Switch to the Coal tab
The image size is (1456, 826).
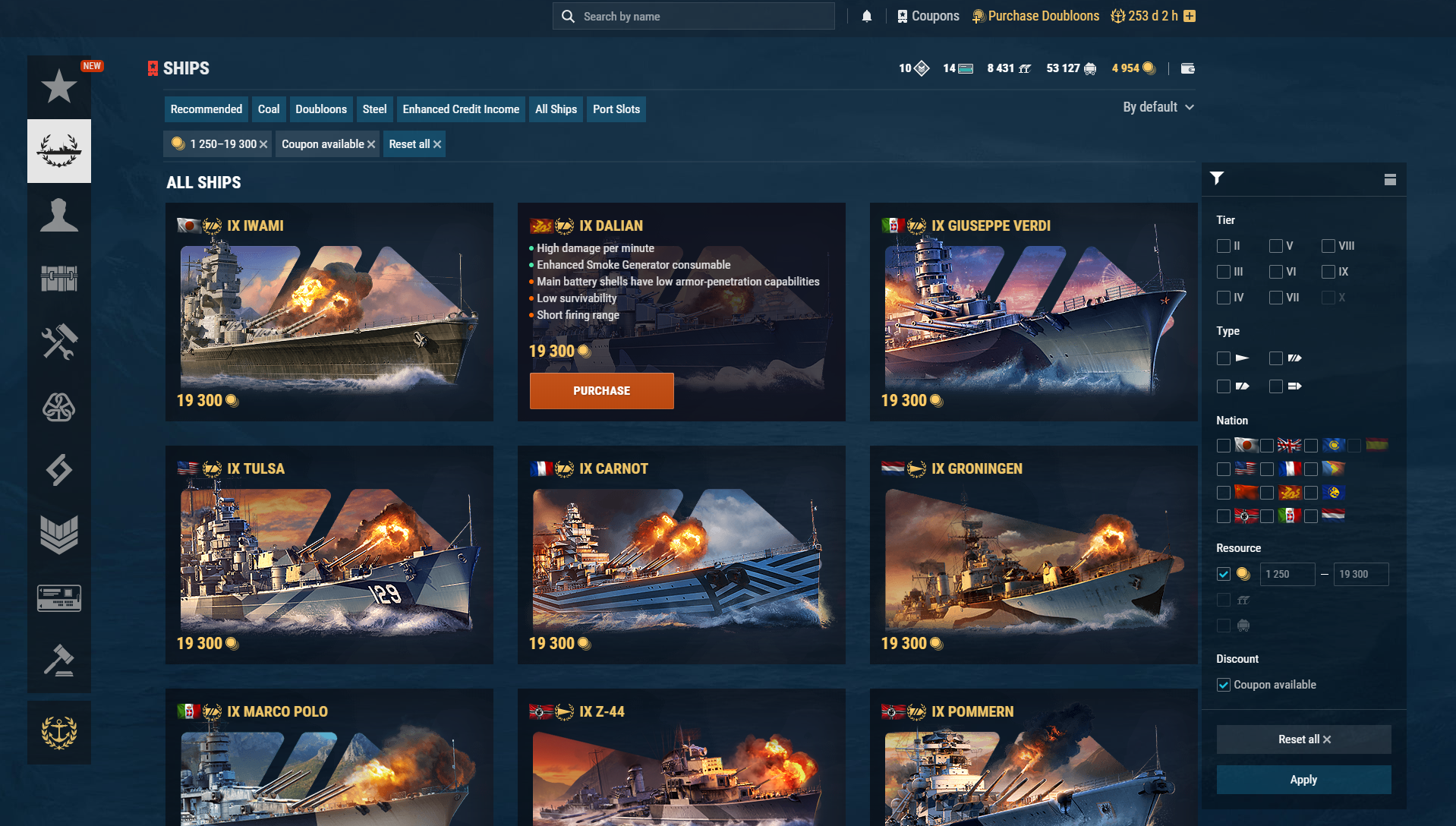(x=268, y=109)
